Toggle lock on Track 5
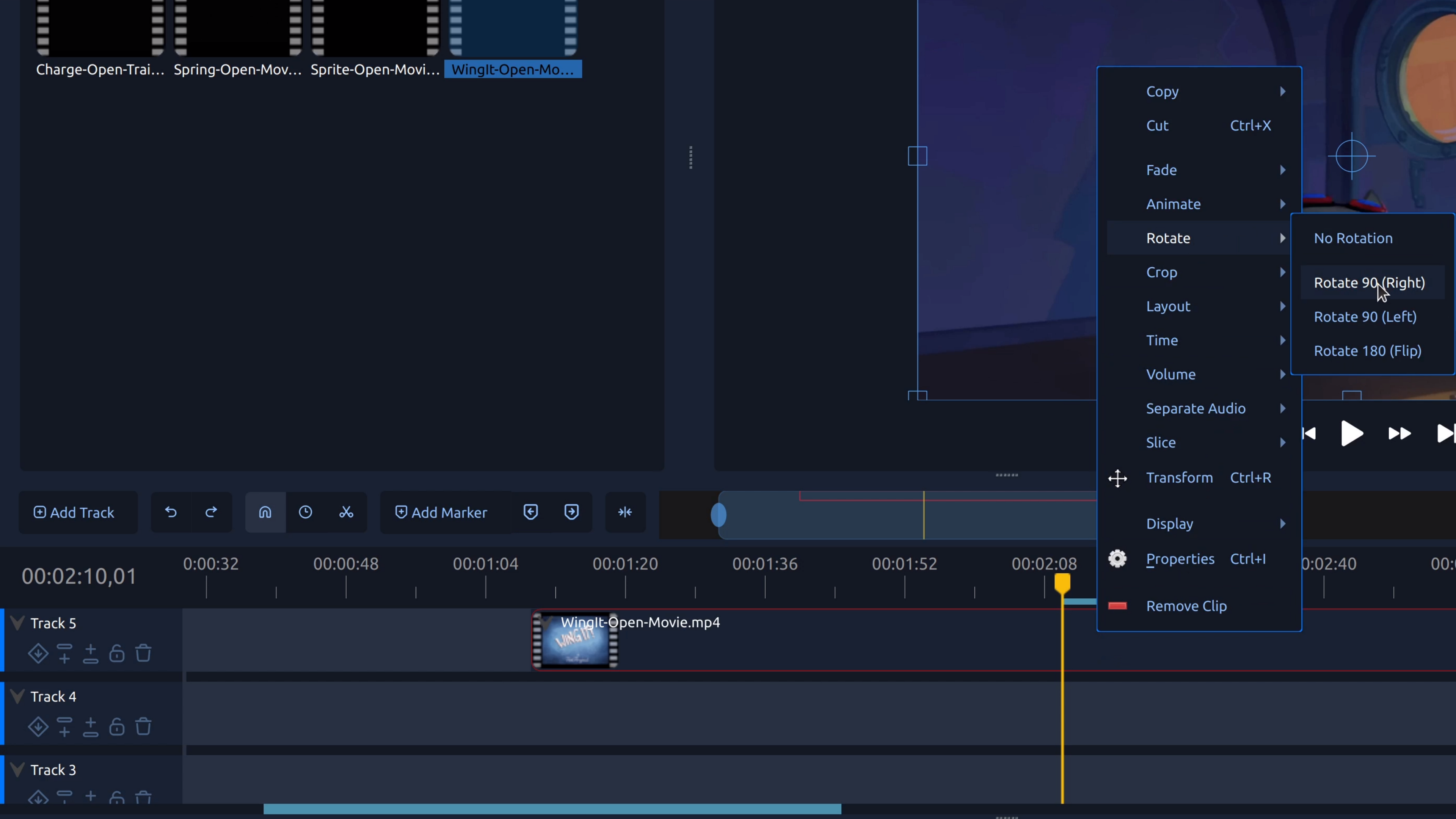 click(x=117, y=653)
